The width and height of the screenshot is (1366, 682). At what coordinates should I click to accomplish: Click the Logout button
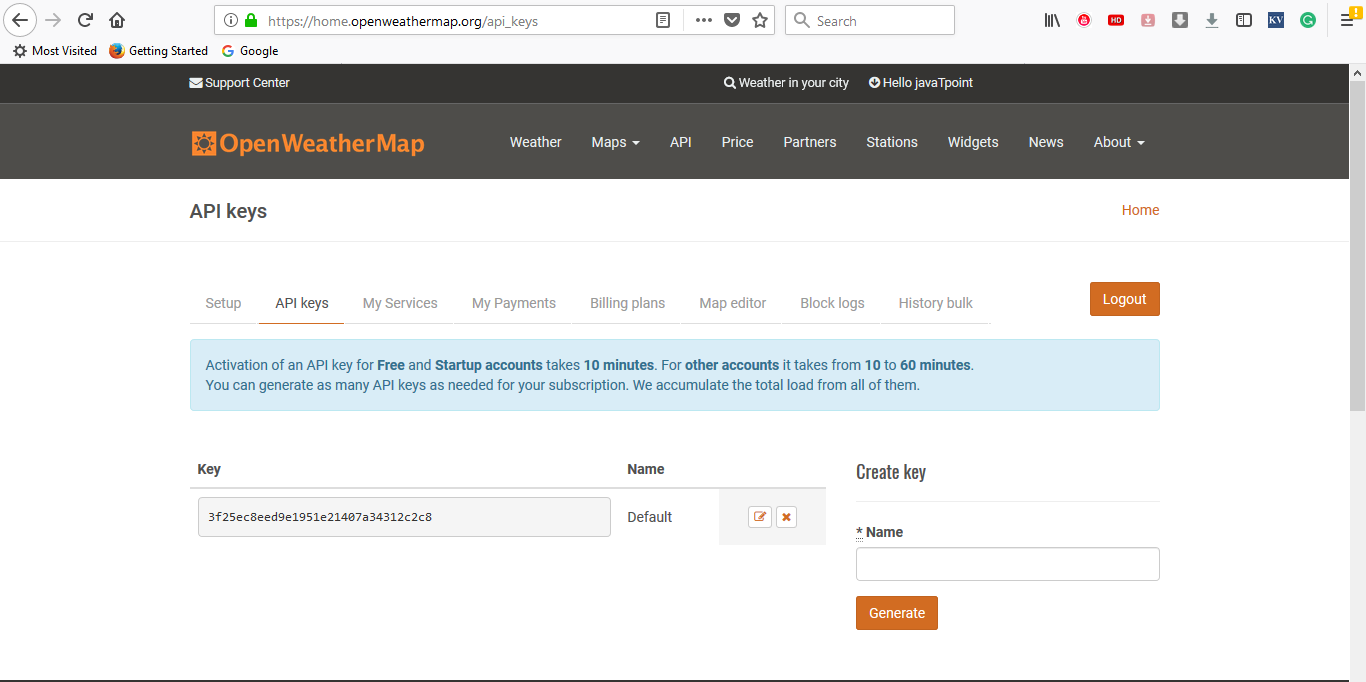1124,299
